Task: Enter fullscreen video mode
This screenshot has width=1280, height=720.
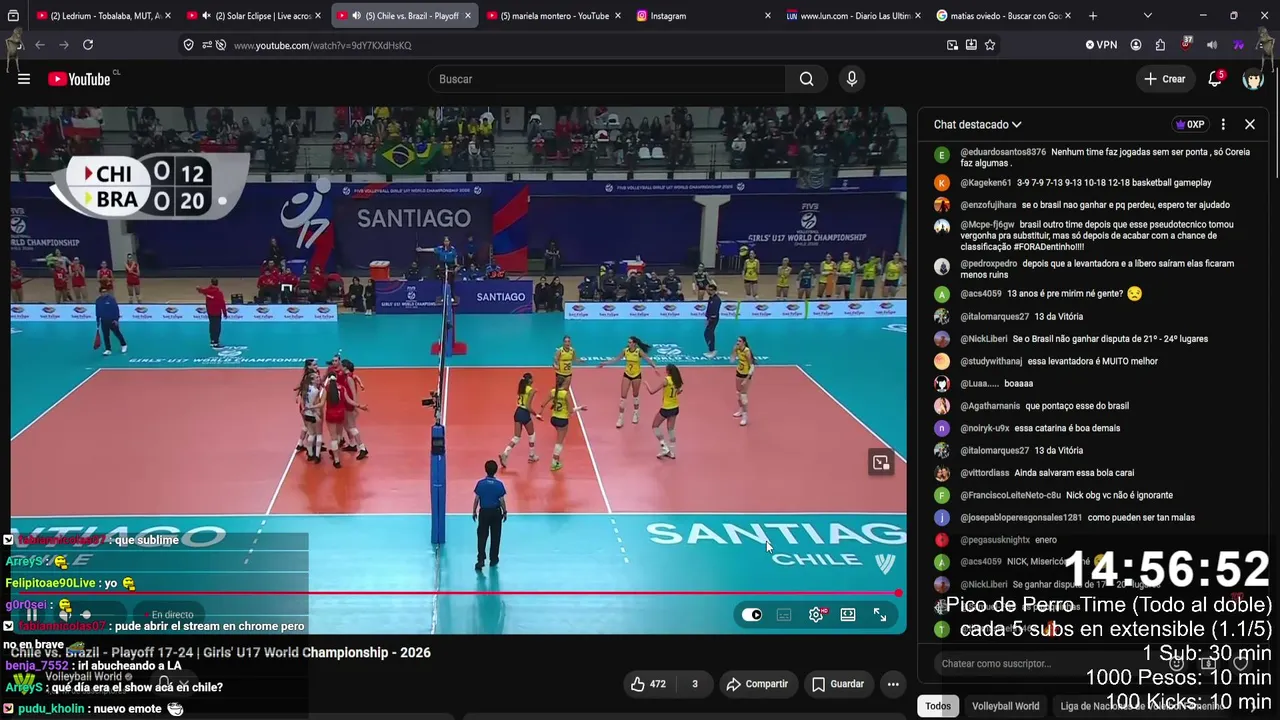Action: (880, 615)
